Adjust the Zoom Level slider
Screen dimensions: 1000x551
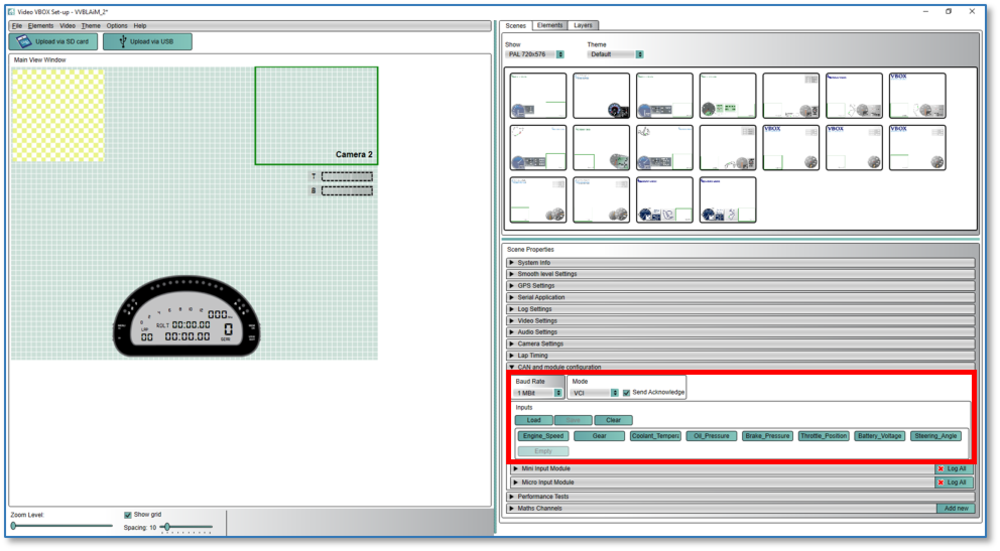pyautogui.click(x=62, y=526)
